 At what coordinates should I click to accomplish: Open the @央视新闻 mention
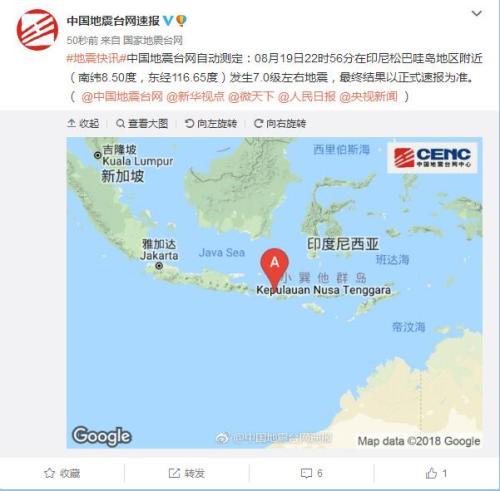[368, 97]
